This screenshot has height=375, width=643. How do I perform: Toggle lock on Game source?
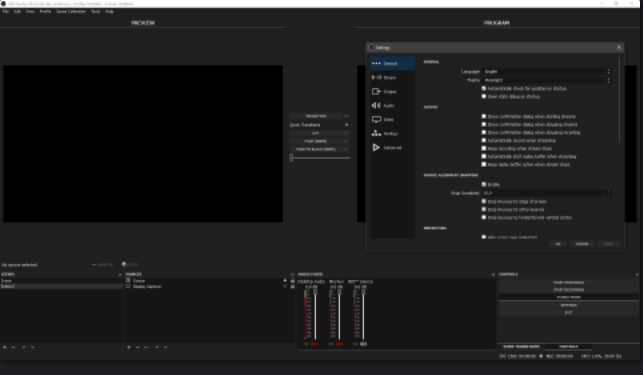292,281
